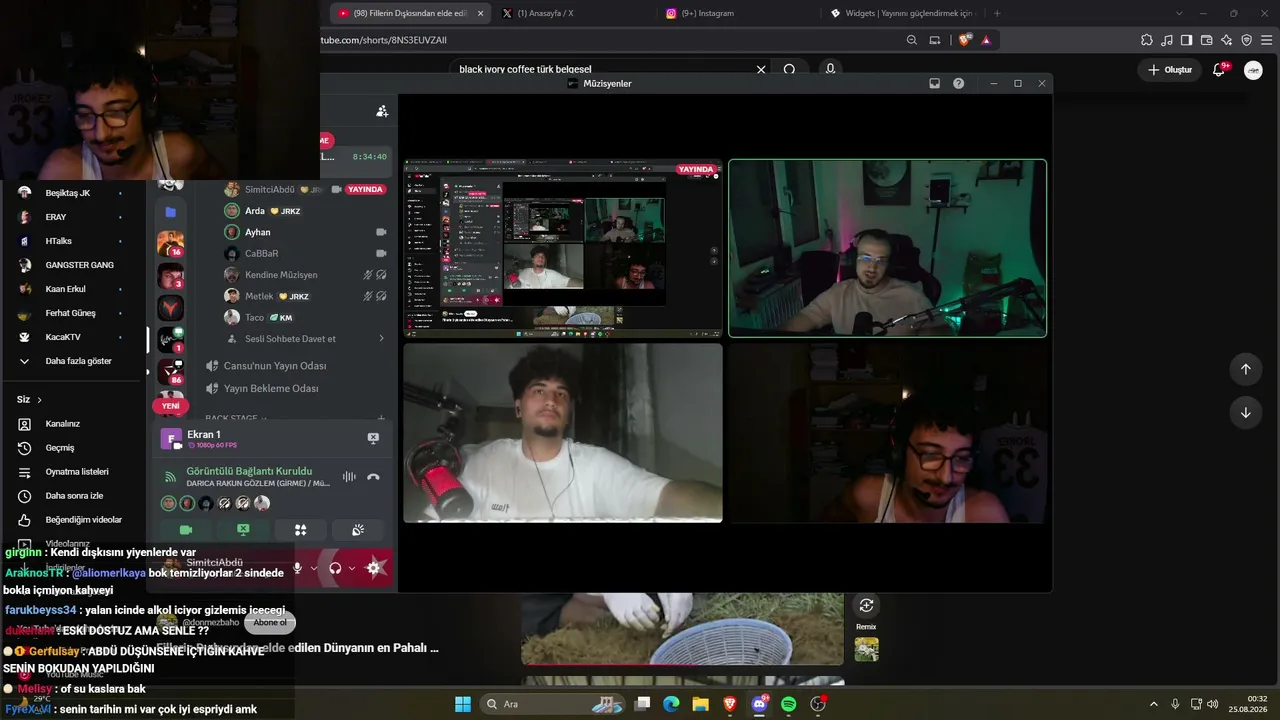Toggle Discord microphone mute
This screenshot has height=720, width=1280.
(297, 568)
